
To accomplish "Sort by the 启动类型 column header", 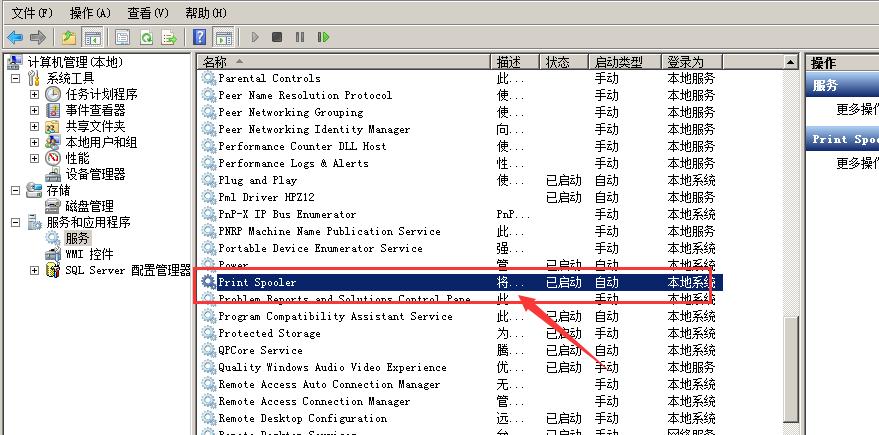I will tap(624, 62).
